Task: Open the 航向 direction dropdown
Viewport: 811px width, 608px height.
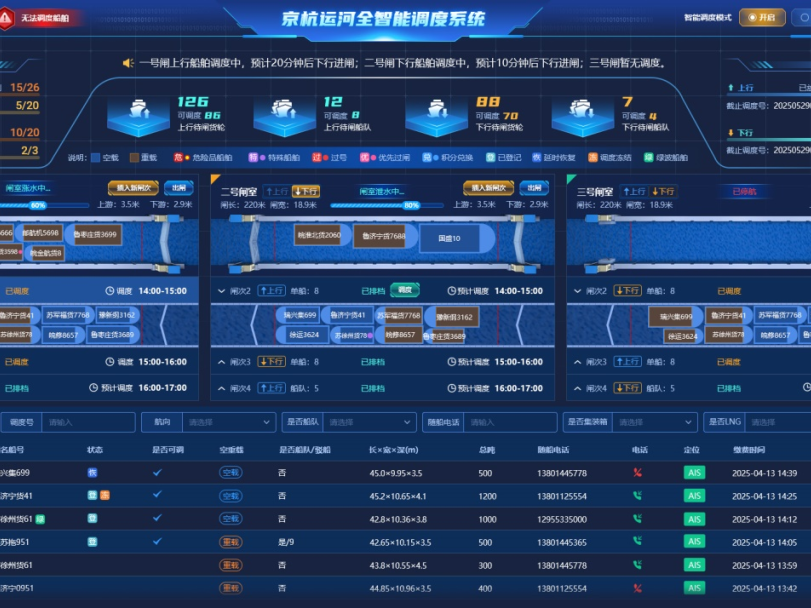Action: pos(228,423)
